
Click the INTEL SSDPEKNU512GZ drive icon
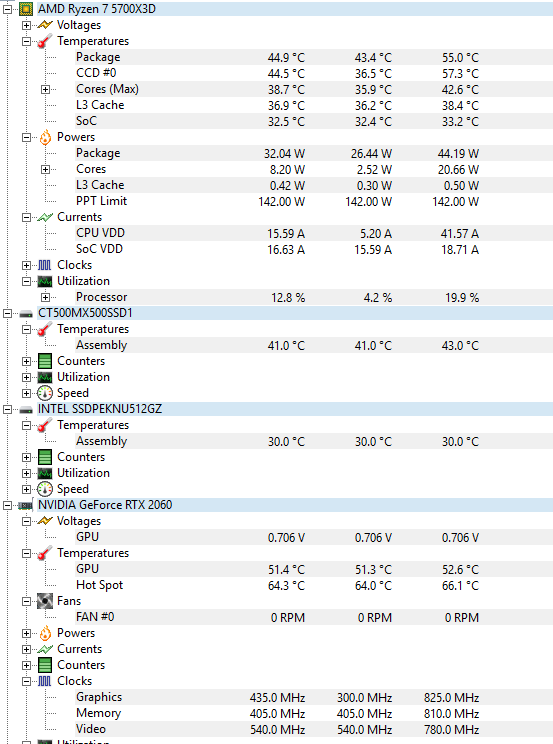click(x=26, y=409)
